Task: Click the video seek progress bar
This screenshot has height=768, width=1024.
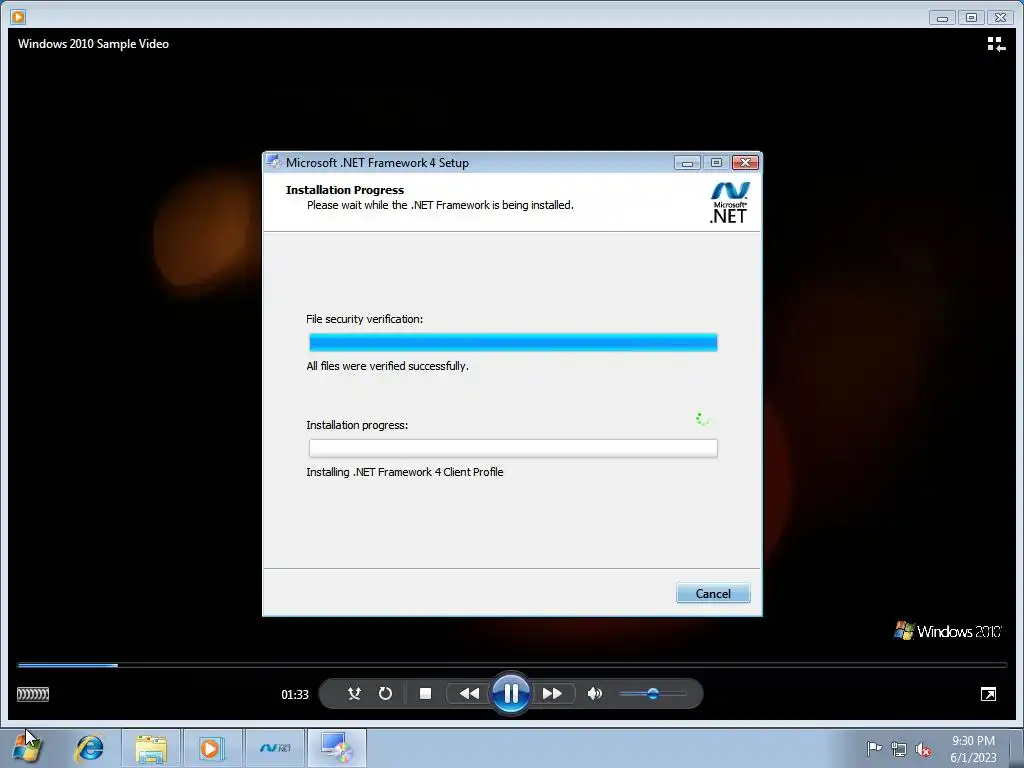Action: coord(512,665)
